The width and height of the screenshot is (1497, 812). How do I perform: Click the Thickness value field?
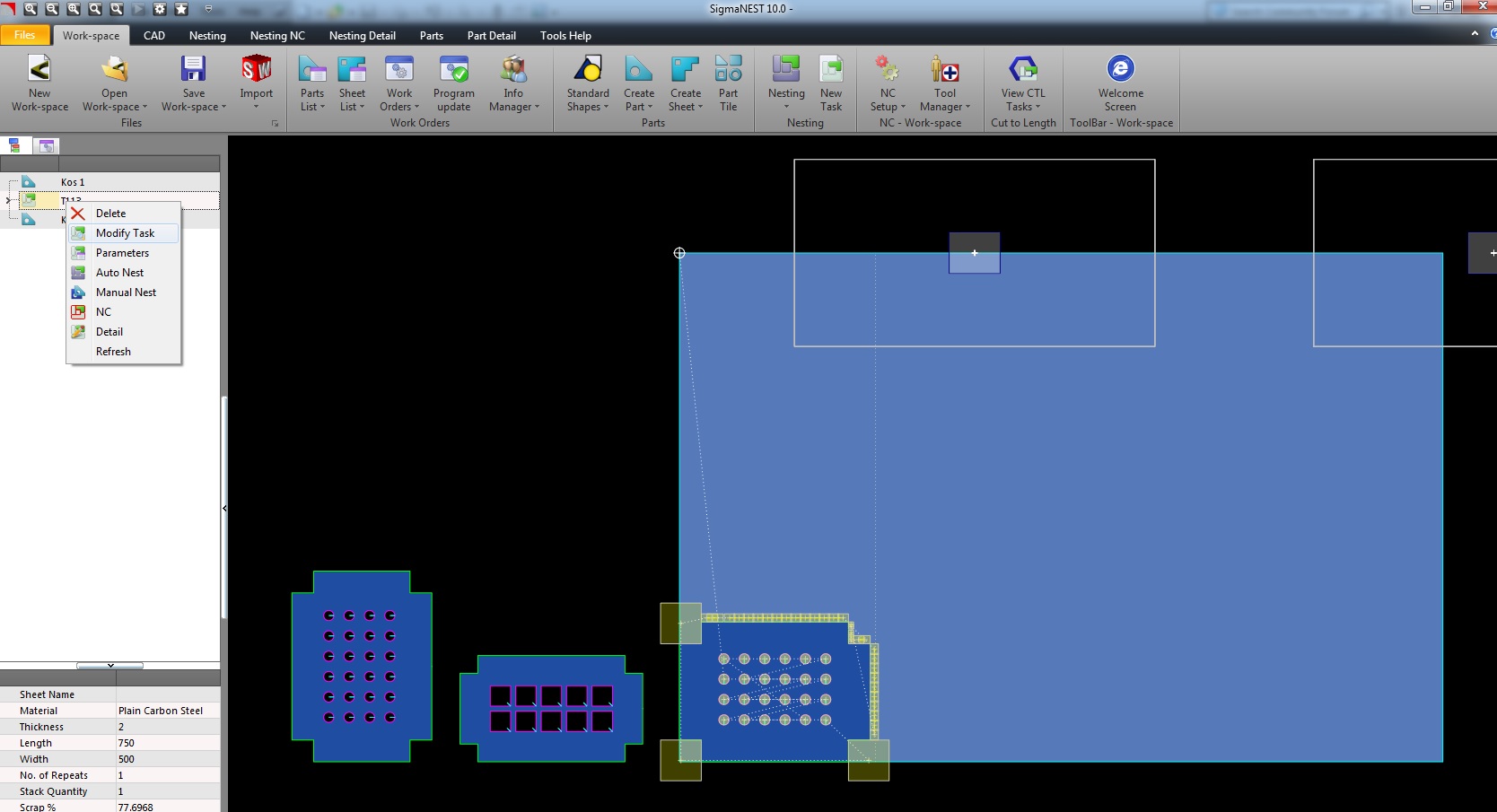(167, 727)
